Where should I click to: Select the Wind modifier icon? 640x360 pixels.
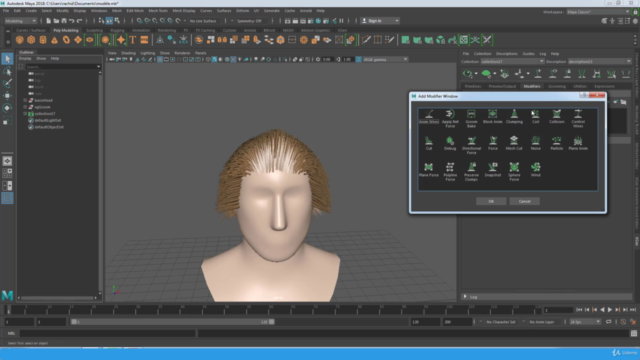[x=535, y=170]
